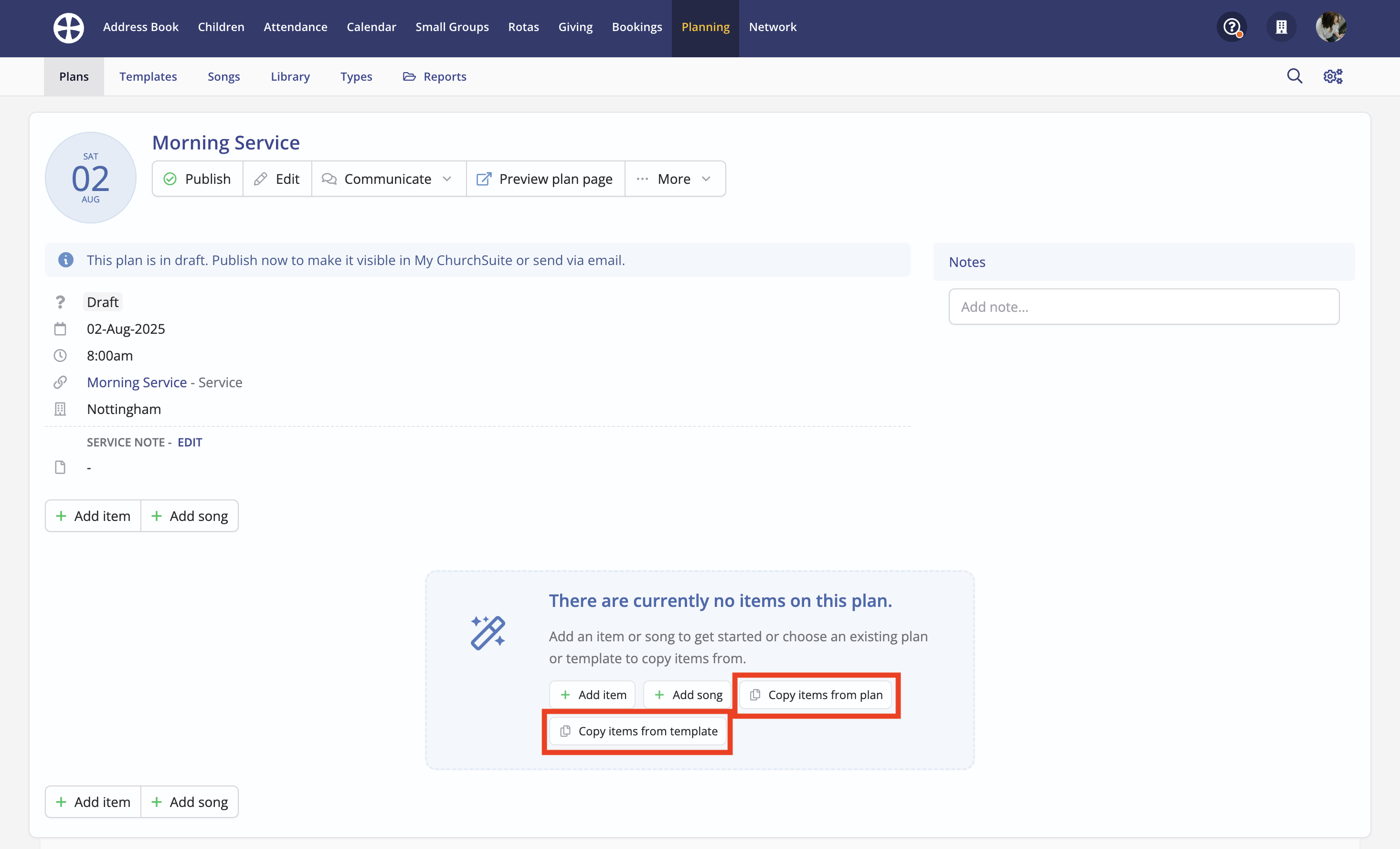Click the Morning Service plan title
Image resolution: width=1400 pixels, height=849 pixels.
(x=225, y=142)
